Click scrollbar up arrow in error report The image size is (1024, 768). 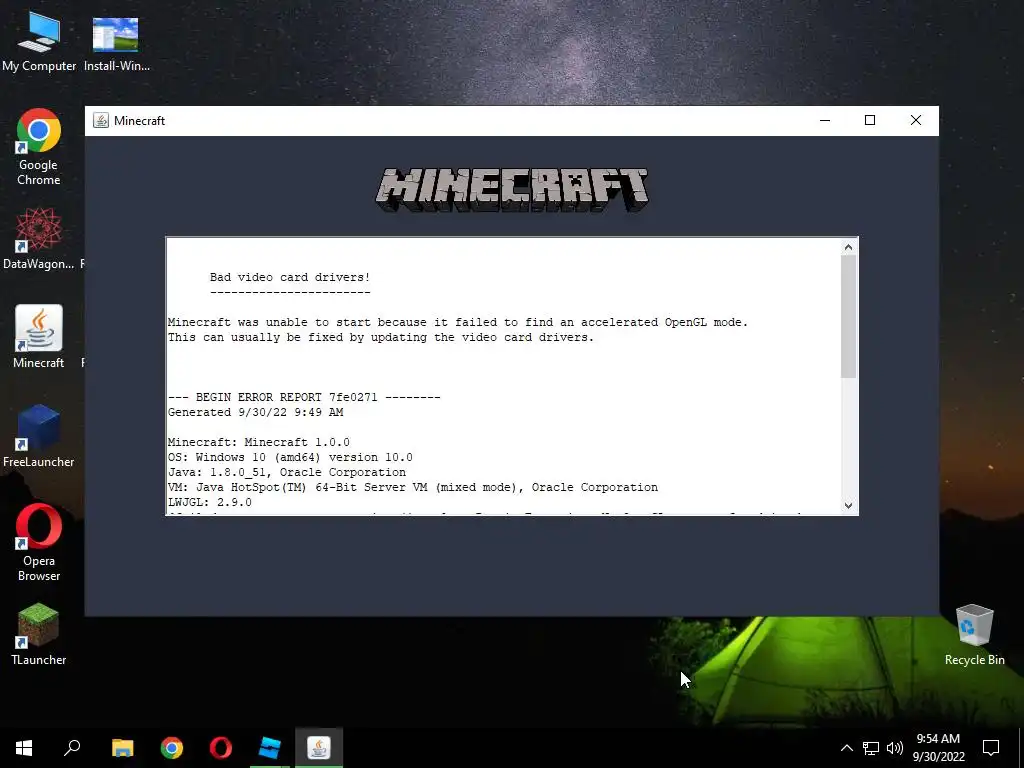848,247
